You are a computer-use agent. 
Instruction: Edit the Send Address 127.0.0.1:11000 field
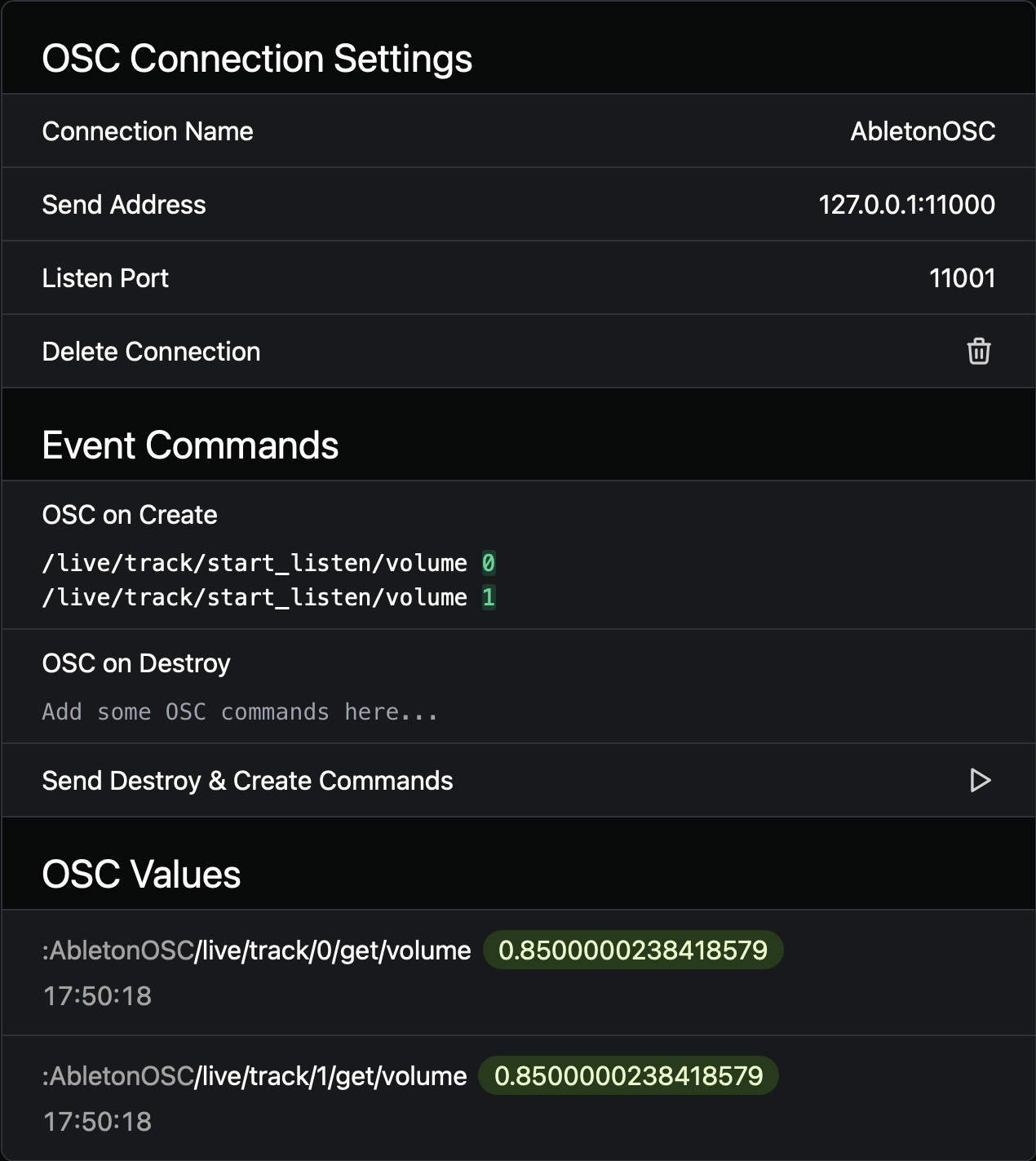[x=906, y=205]
